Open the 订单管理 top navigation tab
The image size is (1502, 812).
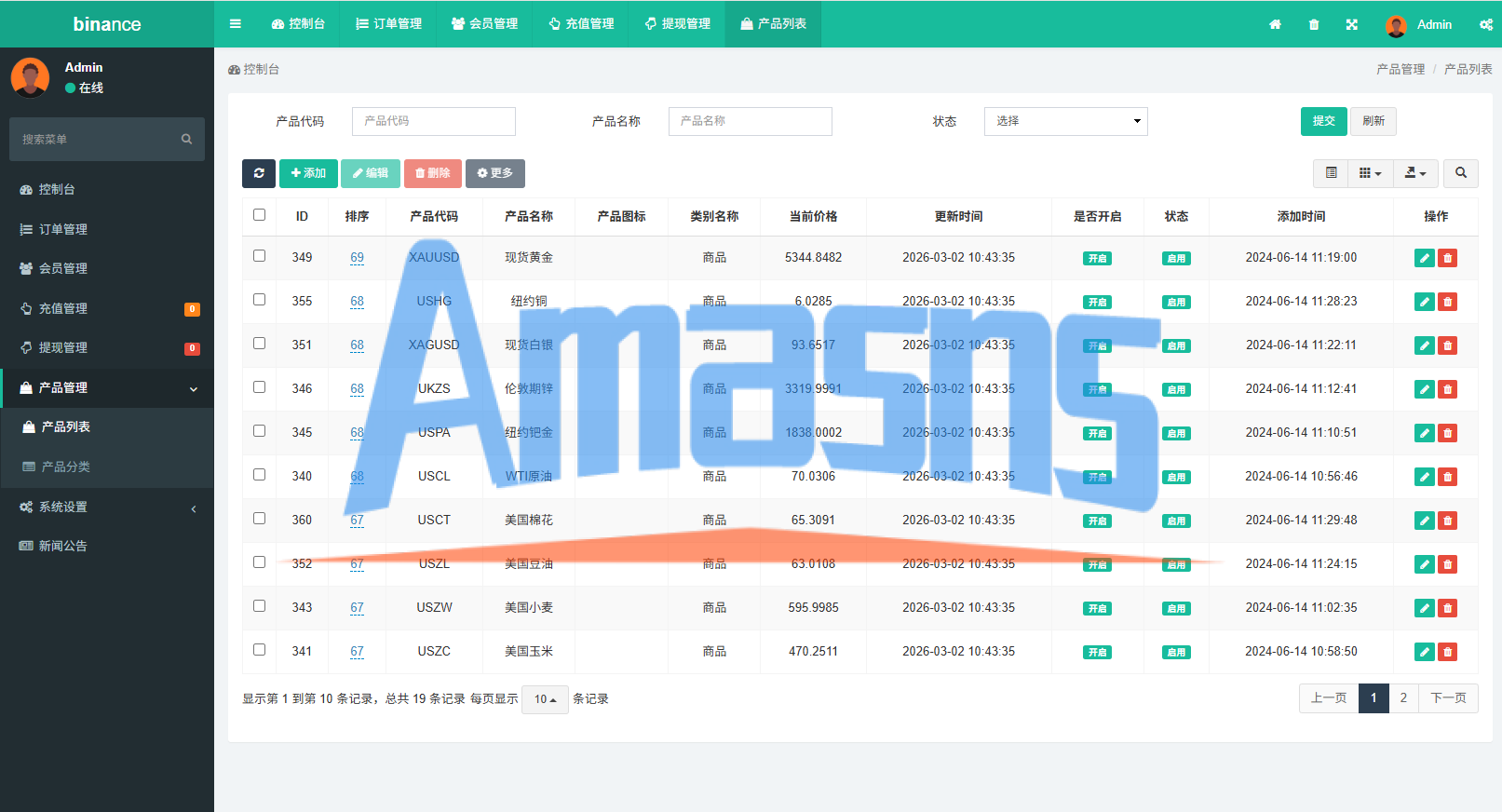coord(388,24)
